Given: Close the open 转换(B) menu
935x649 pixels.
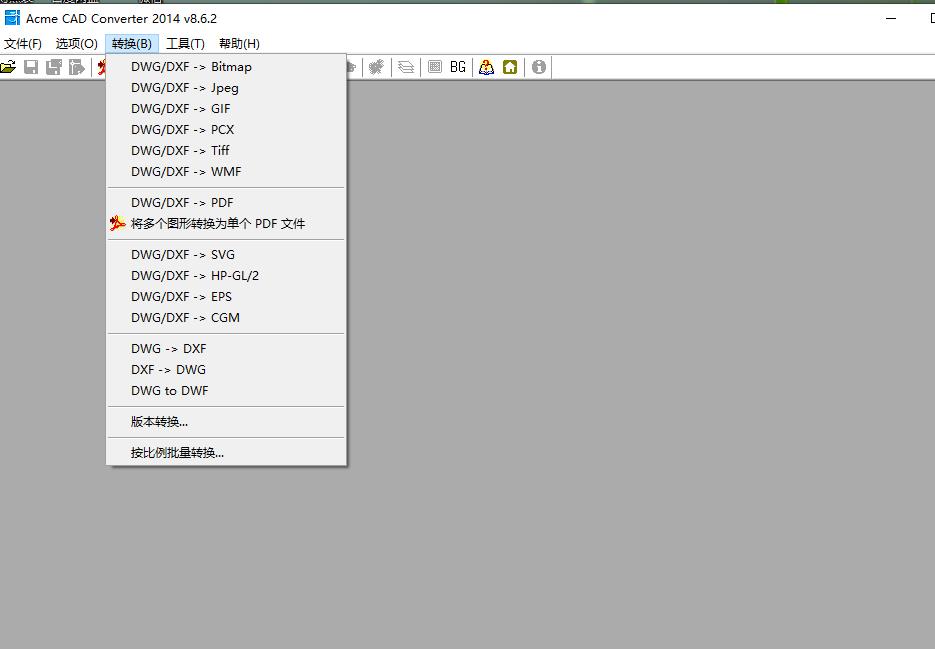Looking at the screenshot, I should [132, 44].
